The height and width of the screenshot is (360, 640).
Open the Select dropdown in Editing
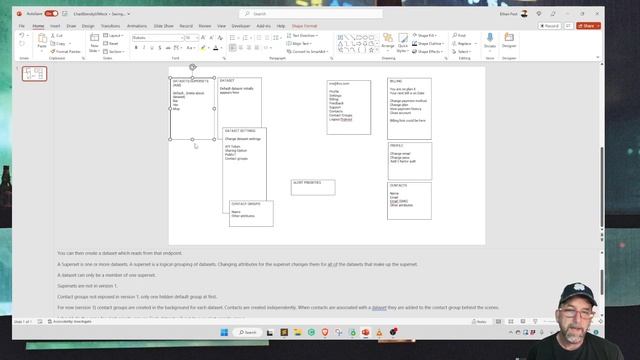(462, 51)
